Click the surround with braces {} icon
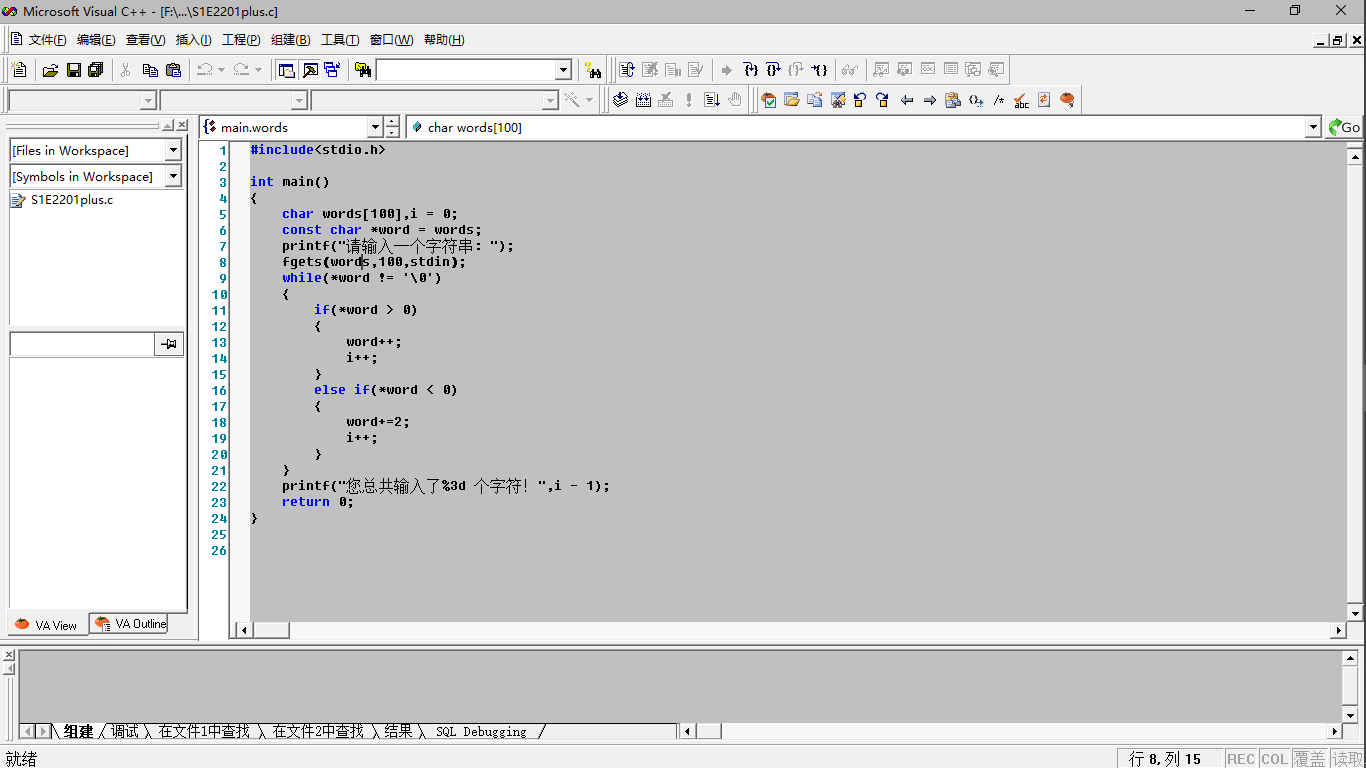 pos(976,100)
